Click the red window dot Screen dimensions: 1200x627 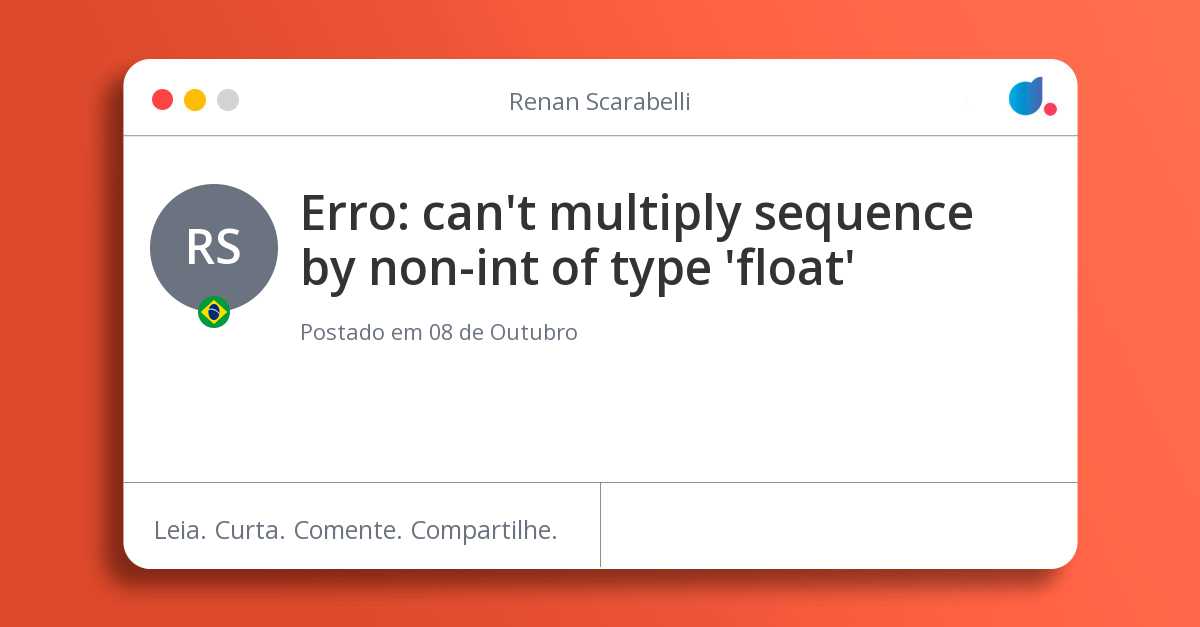162,100
